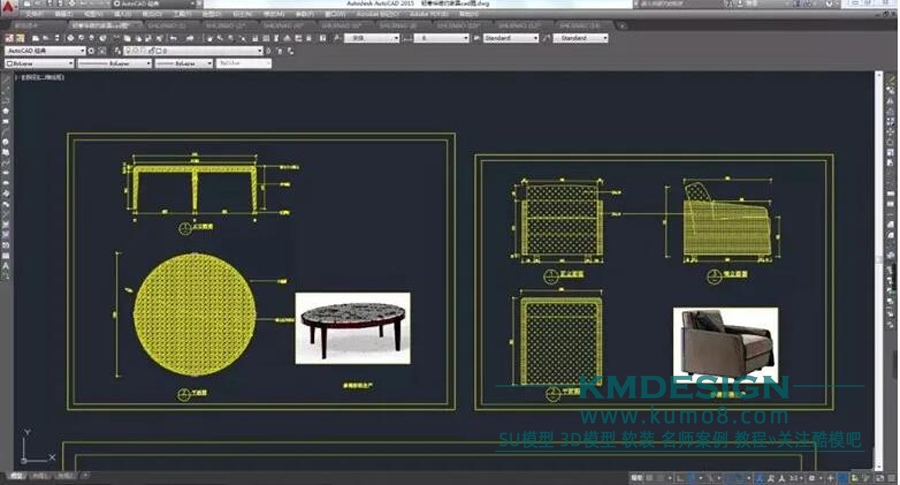Switch to the Model tab at bottom
The height and width of the screenshot is (485, 900).
17,478
